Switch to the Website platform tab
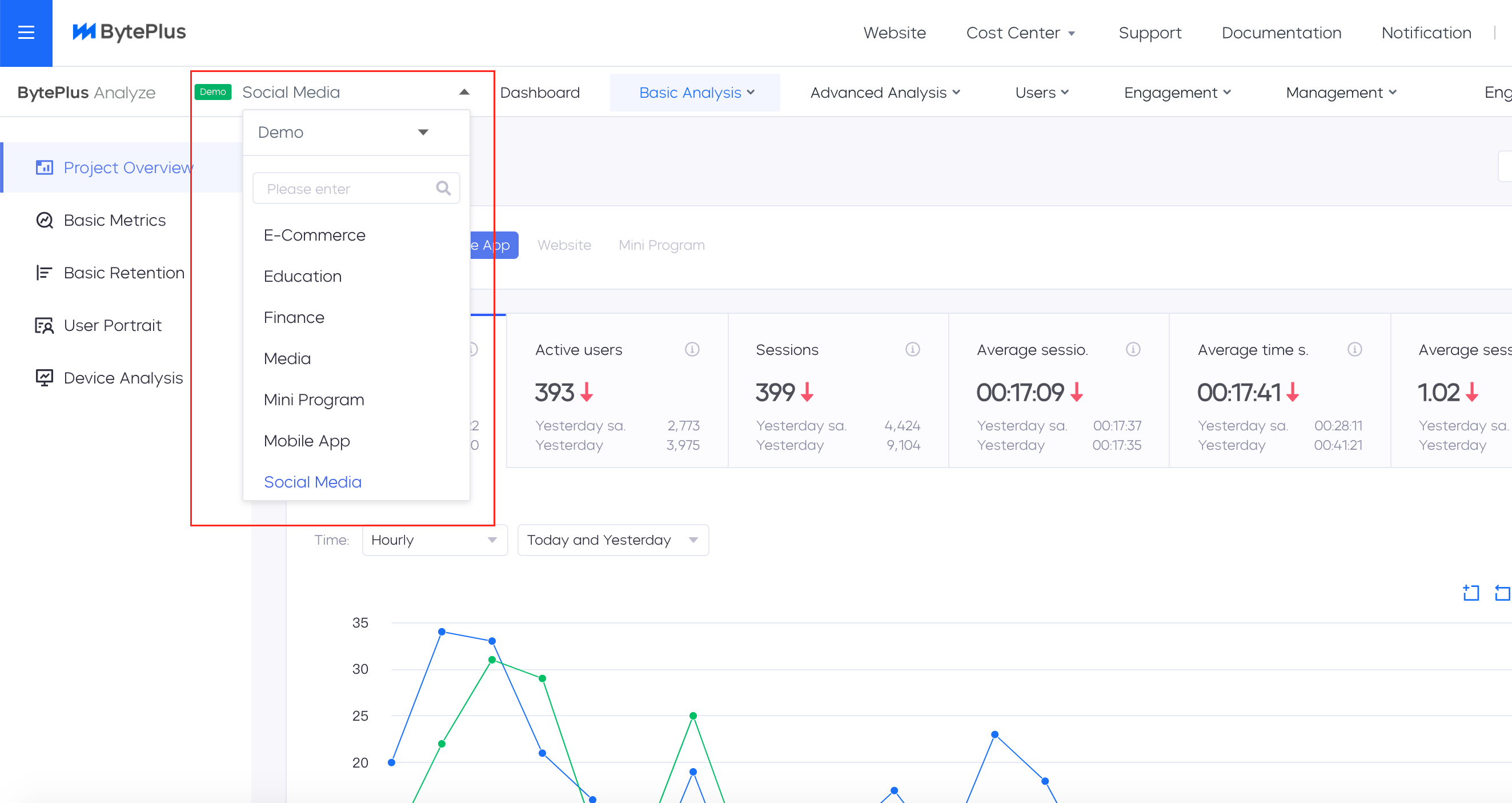The image size is (1512, 803). [564, 245]
